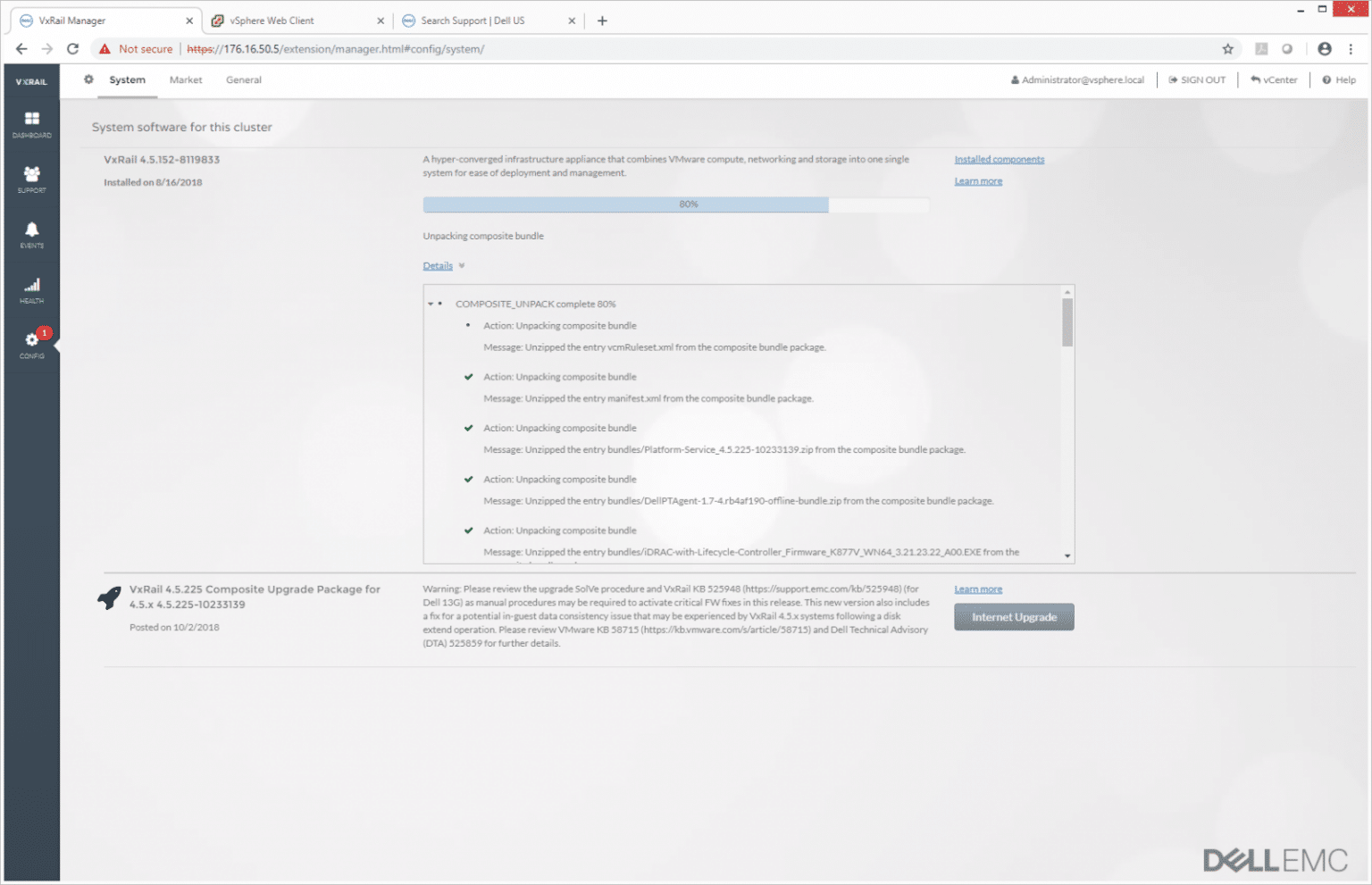The image size is (1372, 885).
Task: Click the vcmRuleset.xml message line
Action: tap(655, 347)
